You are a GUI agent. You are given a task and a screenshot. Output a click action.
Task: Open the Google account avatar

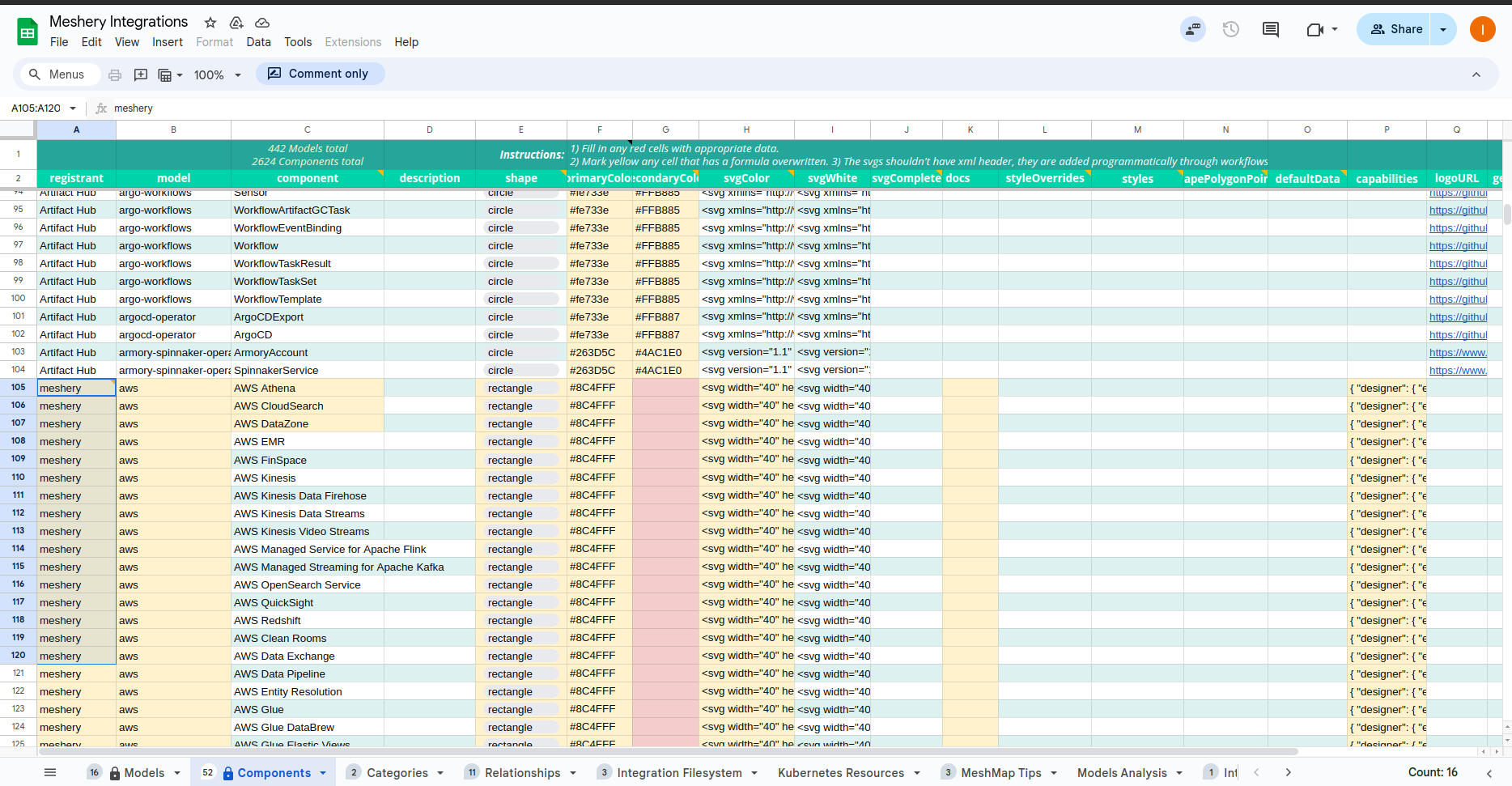[x=1482, y=29]
